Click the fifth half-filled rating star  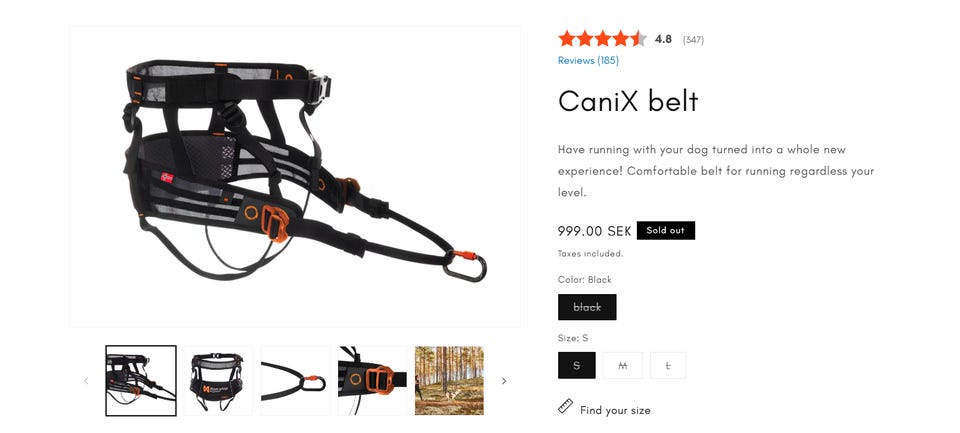pyautogui.click(x=638, y=39)
